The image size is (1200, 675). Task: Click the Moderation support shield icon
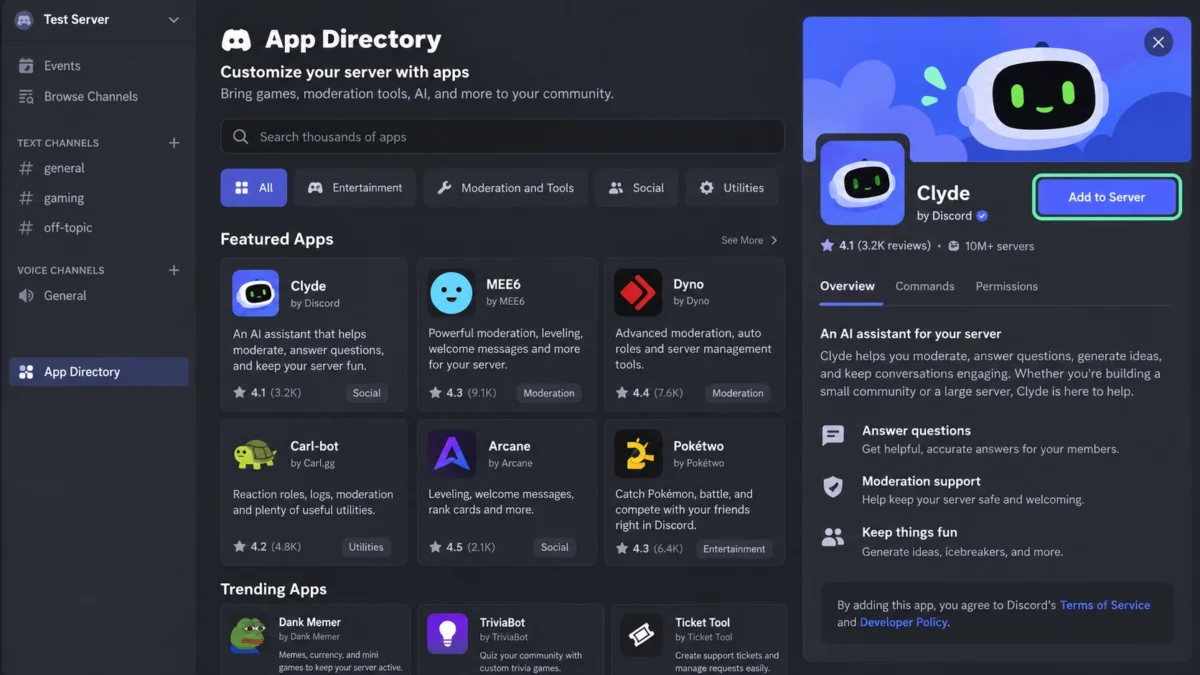click(833, 487)
